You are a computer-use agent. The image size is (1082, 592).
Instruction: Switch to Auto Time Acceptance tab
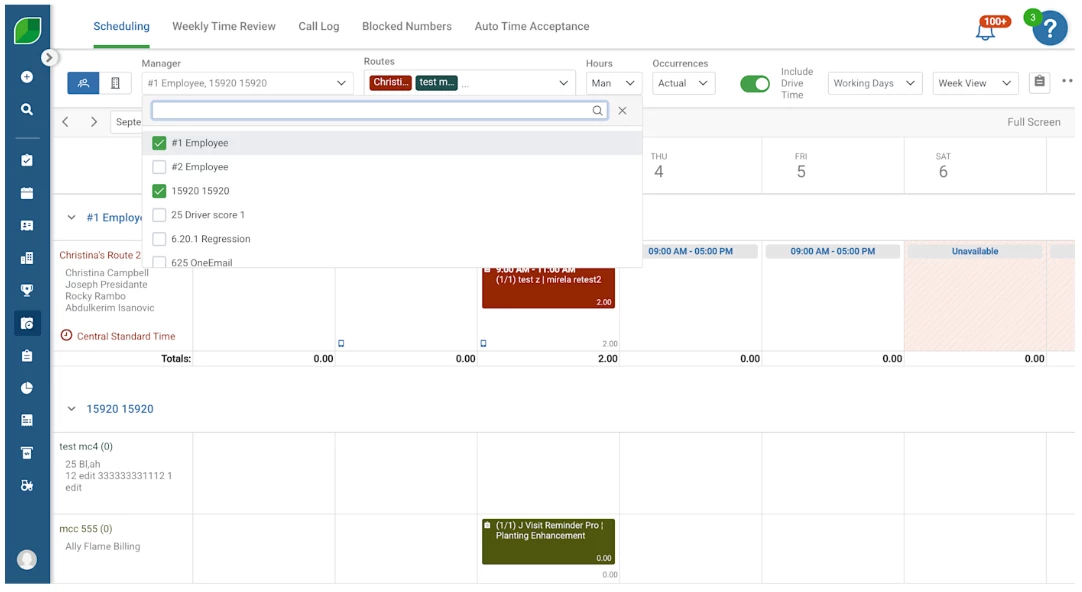pyautogui.click(x=532, y=26)
